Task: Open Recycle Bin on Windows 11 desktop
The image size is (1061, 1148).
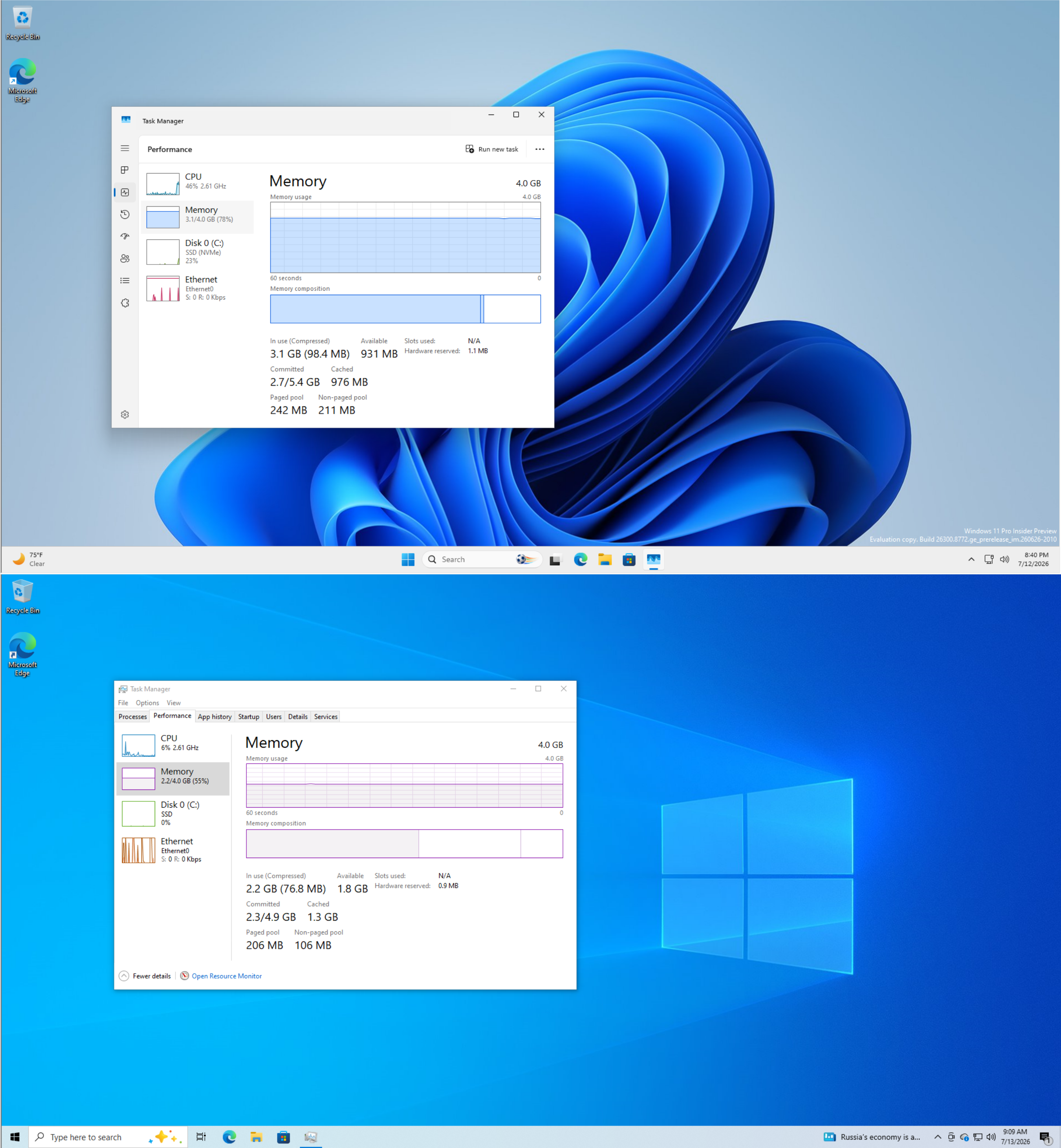Action: [x=22, y=23]
